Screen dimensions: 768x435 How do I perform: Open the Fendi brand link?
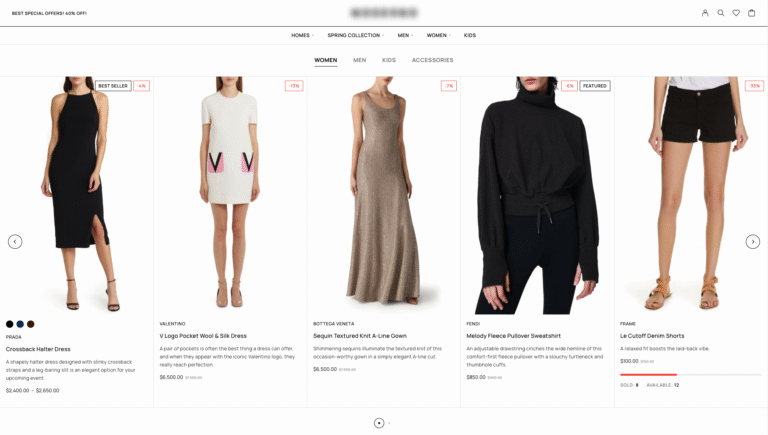click(x=473, y=324)
